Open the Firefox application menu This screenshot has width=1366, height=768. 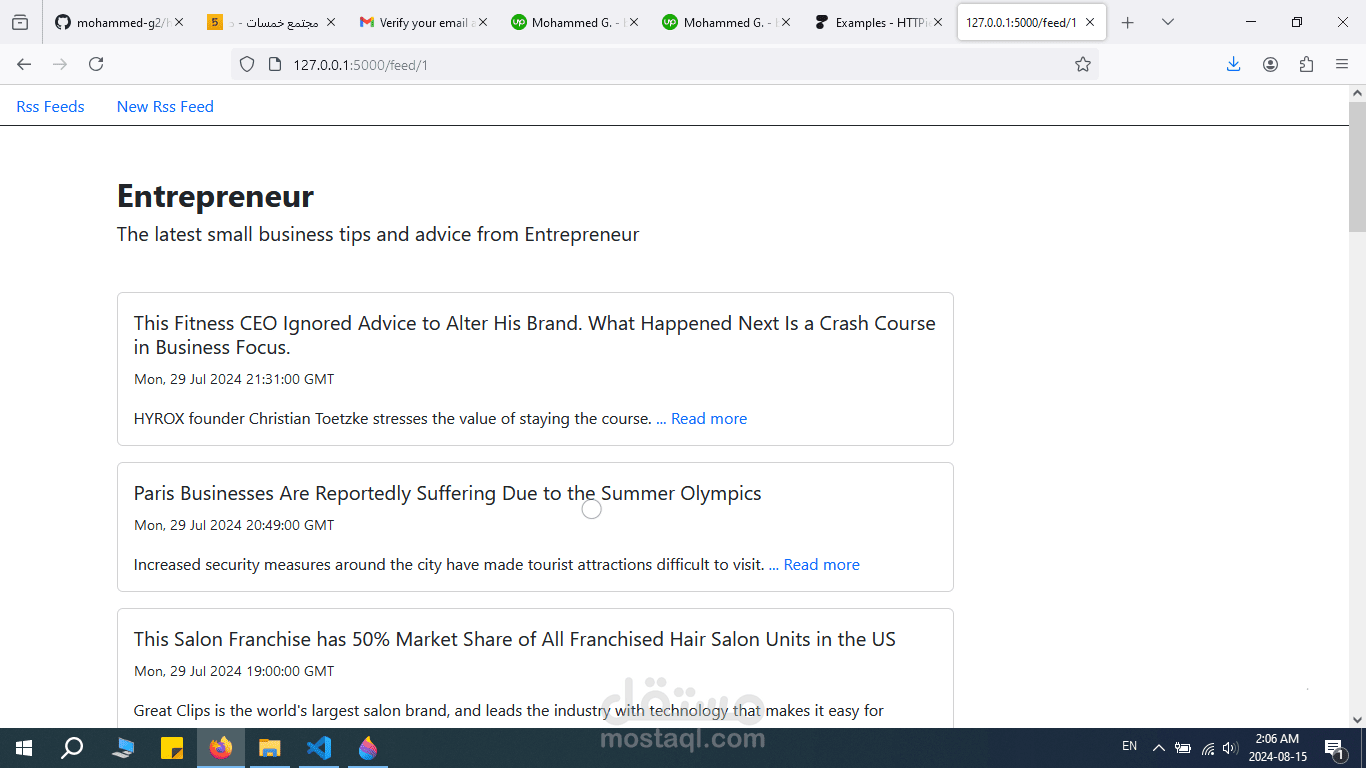click(1342, 64)
